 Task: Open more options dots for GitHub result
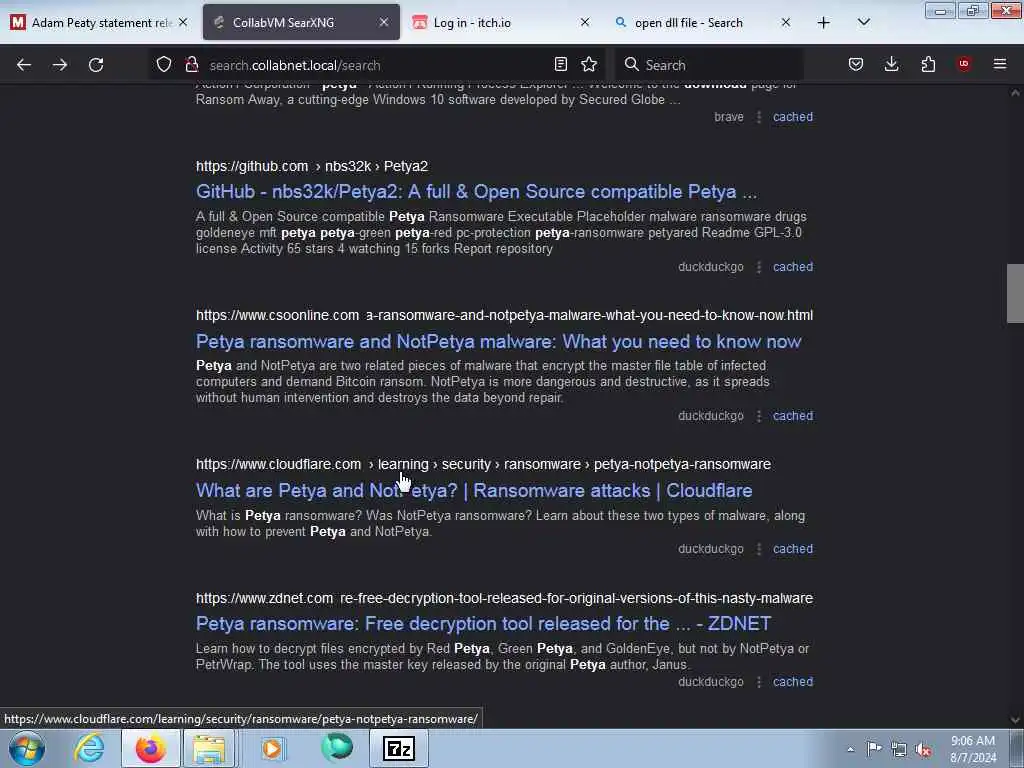(x=759, y=266)
